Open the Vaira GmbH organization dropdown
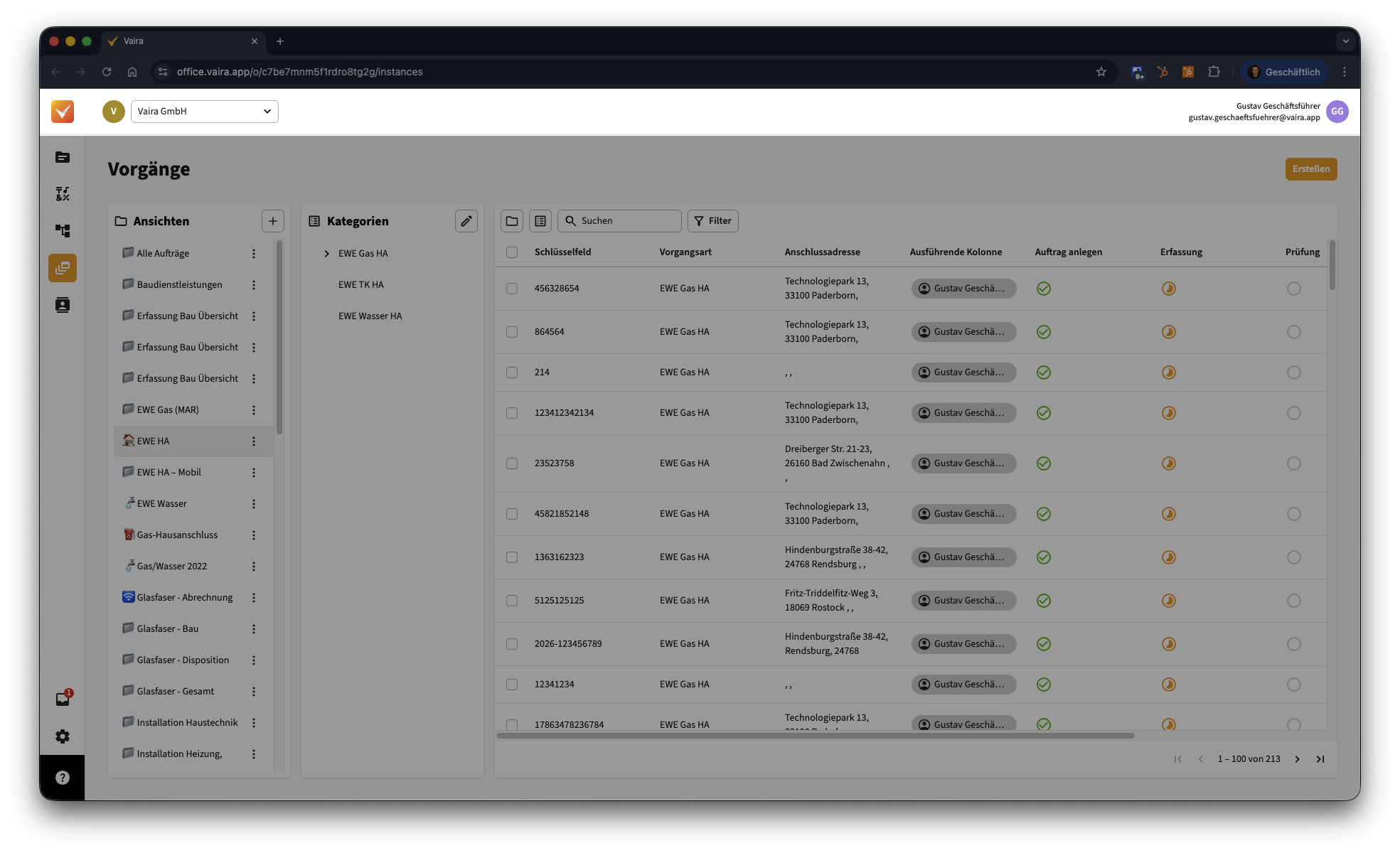Screen dimensions: 1400x853 coord(204,112)
